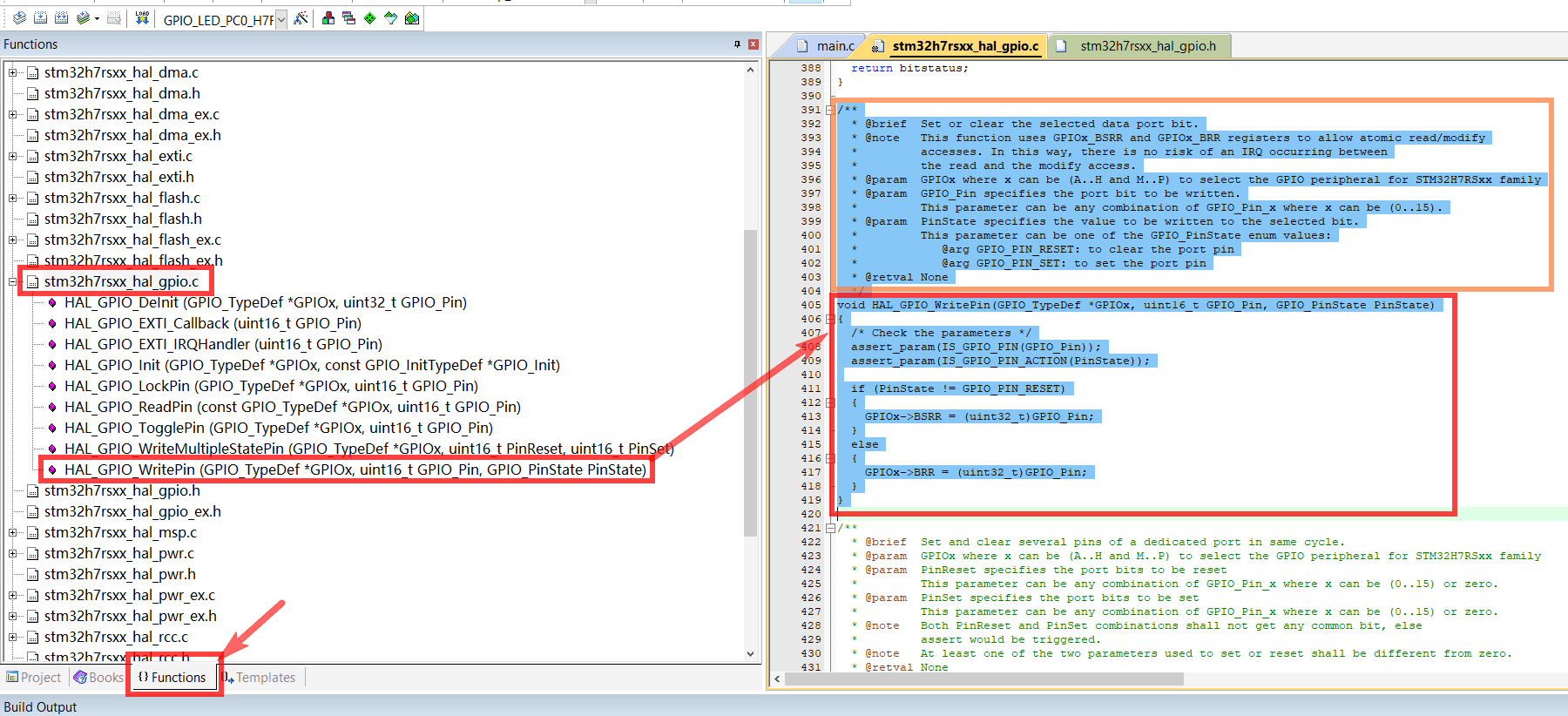The width and height of the screenshot is (1568, 716).
Task: Select HAL_GPIO_TogglePin function entry
Action: [x=279, y=428]
